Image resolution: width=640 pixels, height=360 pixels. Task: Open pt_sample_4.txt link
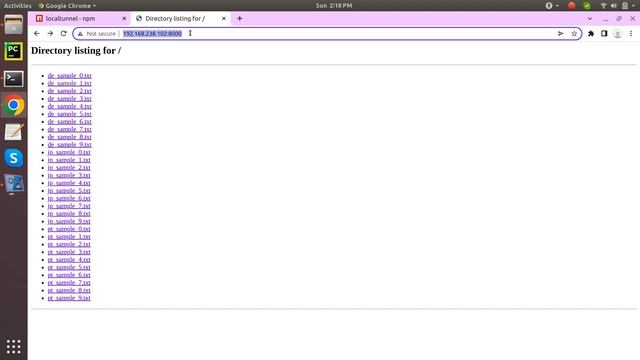(69, 260)
